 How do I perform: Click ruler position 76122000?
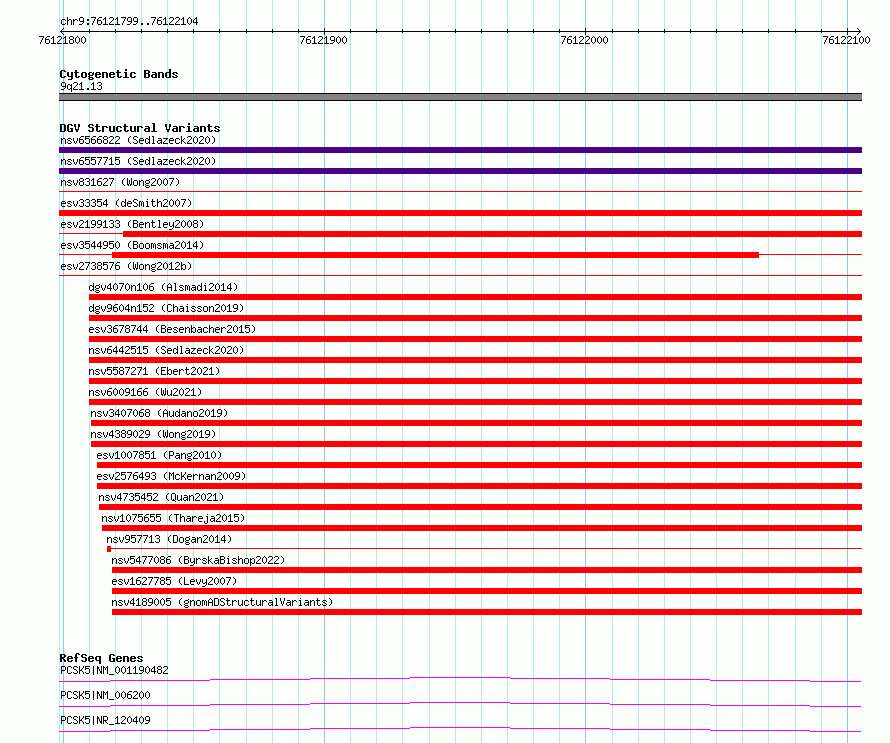[584, 40]
